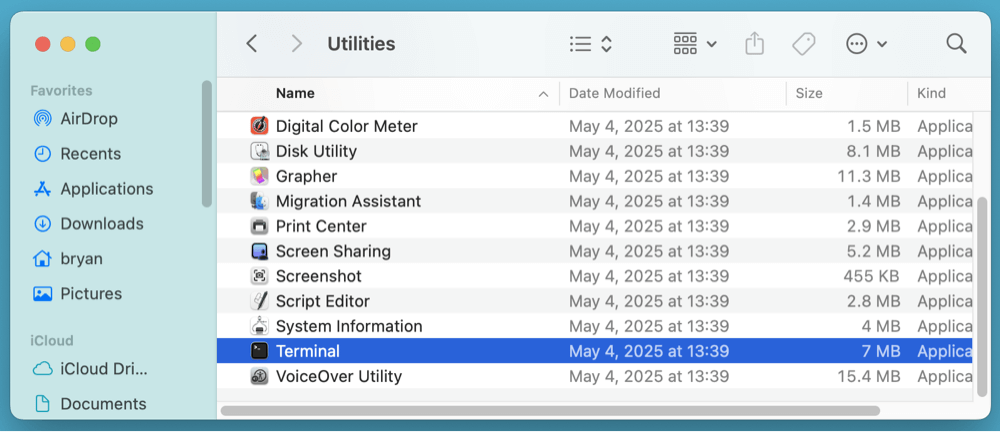The width and height of the screenshot is (1000, 432).
Task: Click the Documents sidebar icon
Action: point(42,404)
